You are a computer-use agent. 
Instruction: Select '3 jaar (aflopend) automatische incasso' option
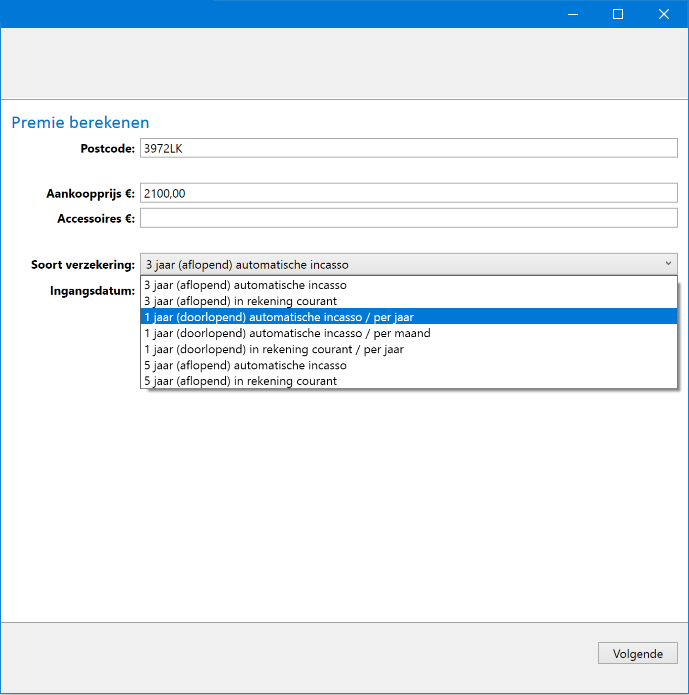click(409, 285)
